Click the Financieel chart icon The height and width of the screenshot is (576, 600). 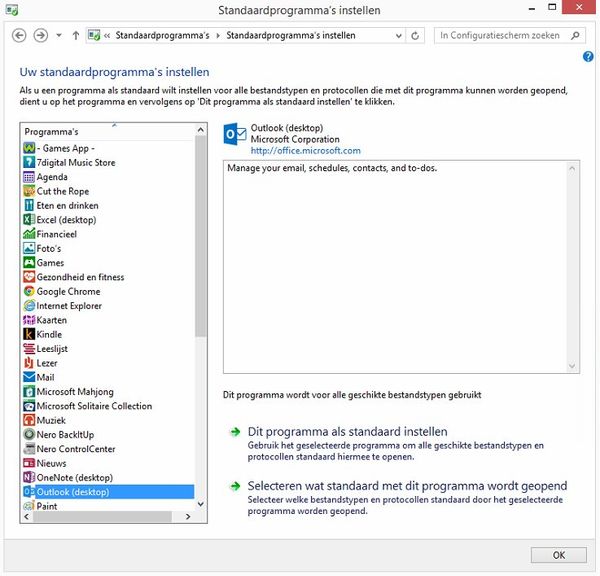pyautogui.click(x=29, y=234)
